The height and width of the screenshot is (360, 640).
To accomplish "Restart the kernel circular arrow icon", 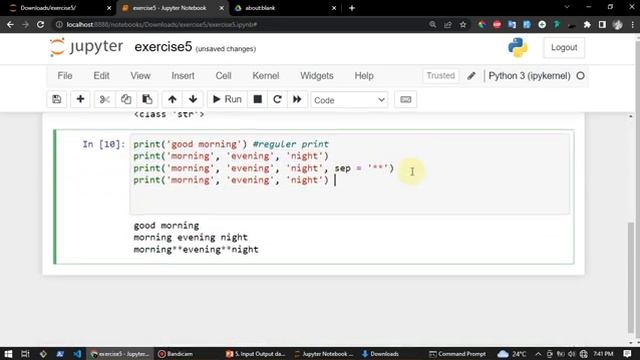I will point(277,100).
